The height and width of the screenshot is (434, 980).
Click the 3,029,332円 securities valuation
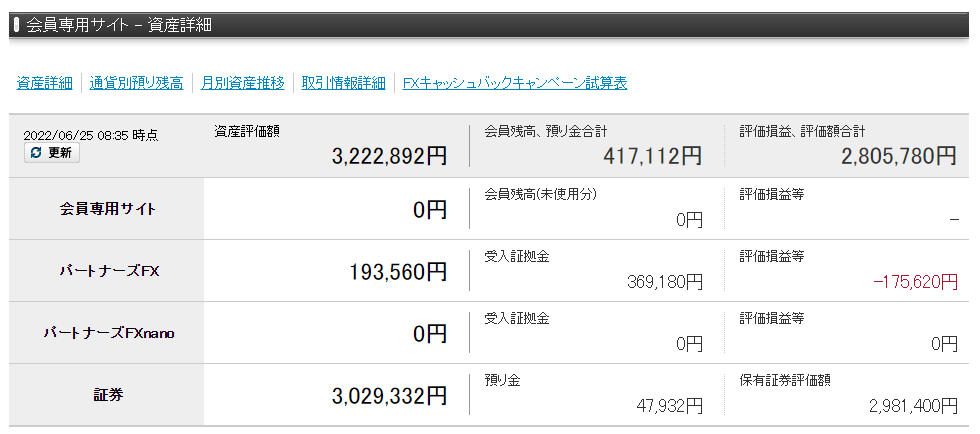pyautogui.click(x=389, y=396)
